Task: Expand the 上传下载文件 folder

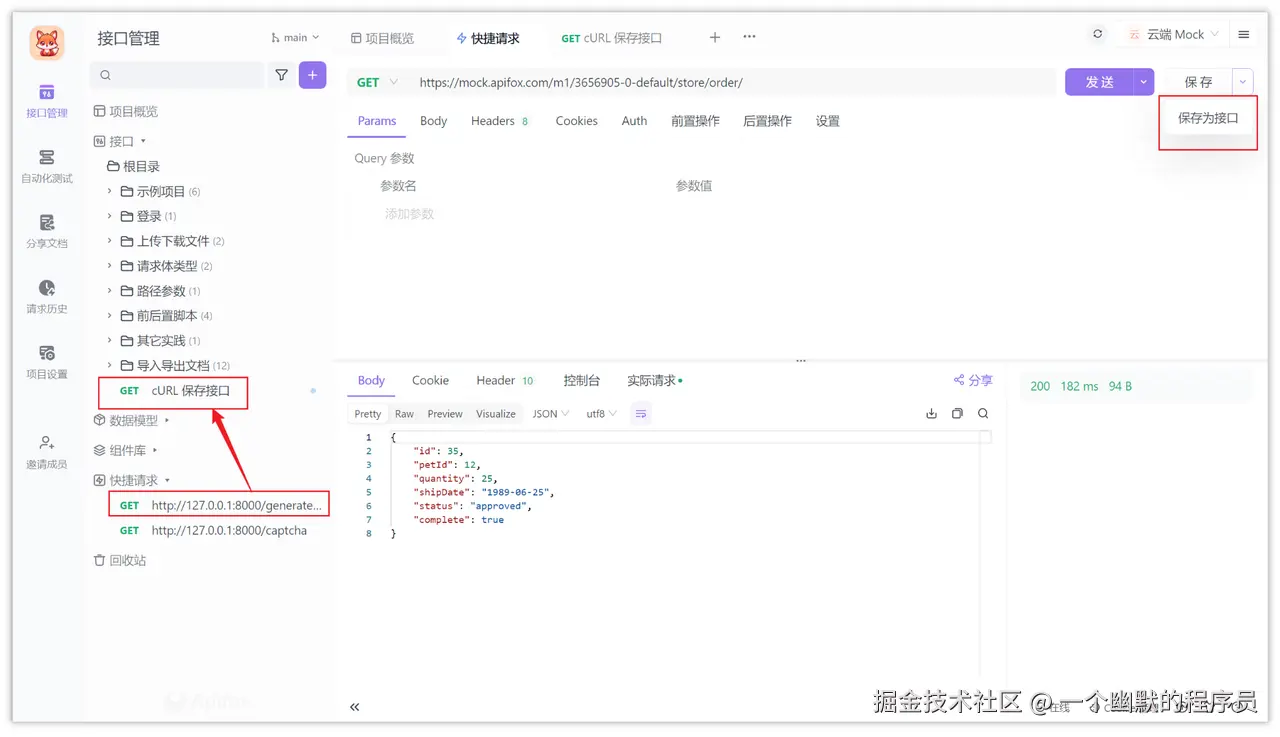Action: coord(110,241)
